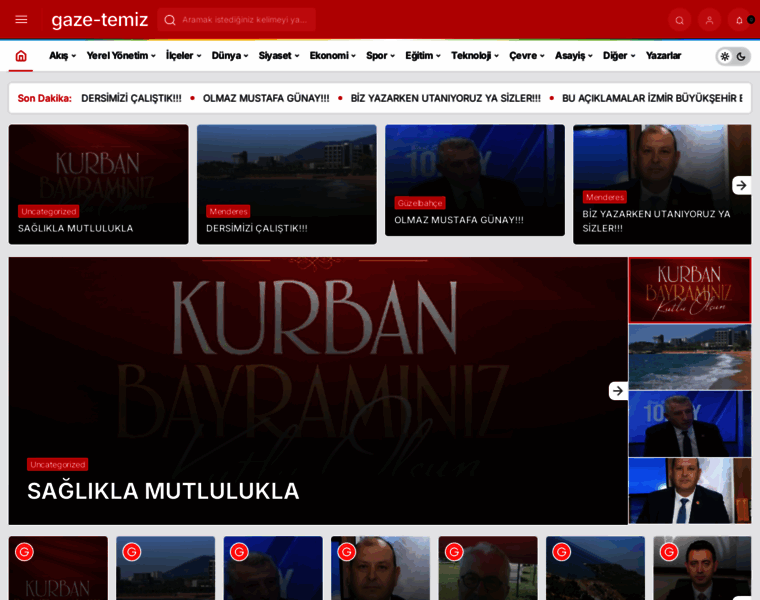760x600 pixels.
Task: Click the G badge on third bottom card
Action: tap(239, 552)
